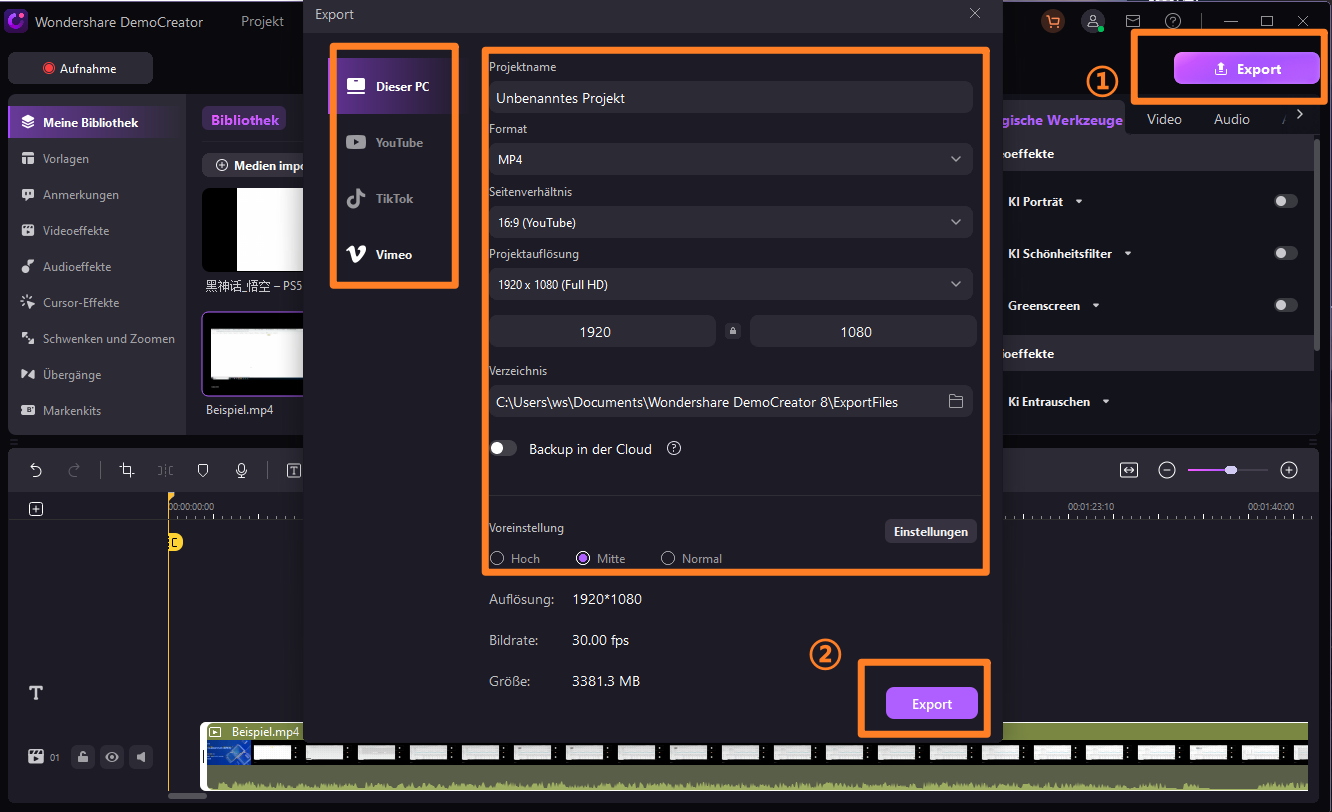Click the add track plus icon
Viewport: 1332px width, 812px height.
click(36, 509)
